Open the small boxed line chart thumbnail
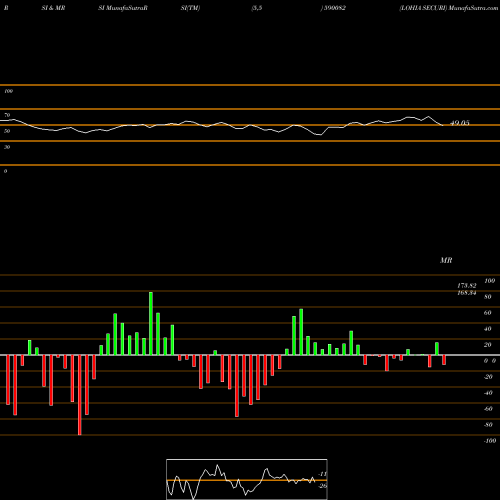This screenshot has height=500, width=500. 247,479
